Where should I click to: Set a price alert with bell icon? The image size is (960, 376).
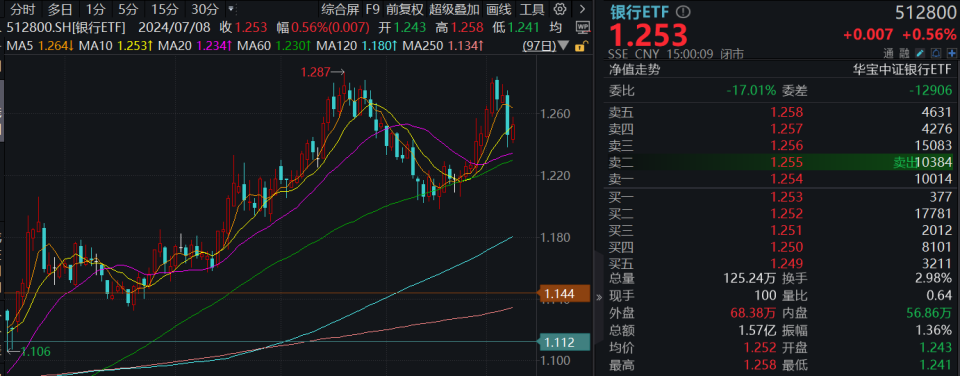click(935, 54)
